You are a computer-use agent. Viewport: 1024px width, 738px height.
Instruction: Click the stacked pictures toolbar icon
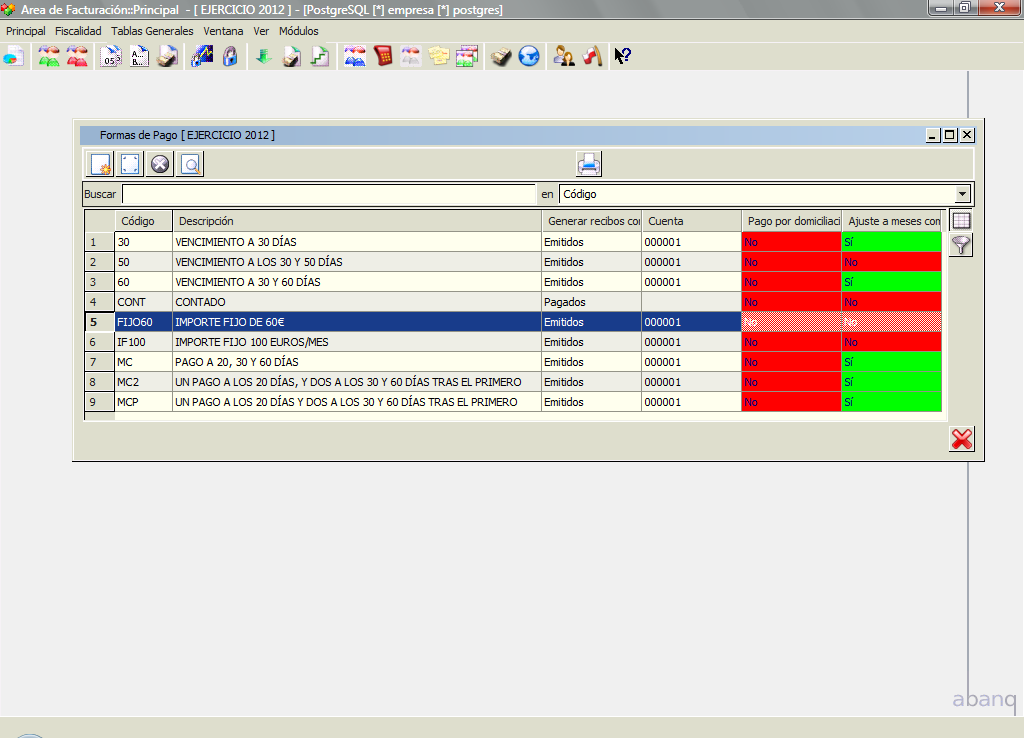(467, 56)
